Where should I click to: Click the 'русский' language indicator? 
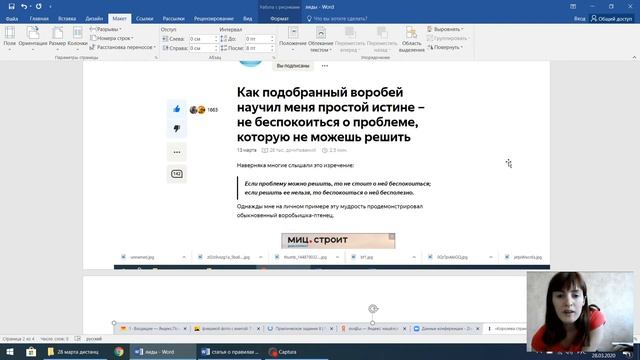tap(94, 339)
